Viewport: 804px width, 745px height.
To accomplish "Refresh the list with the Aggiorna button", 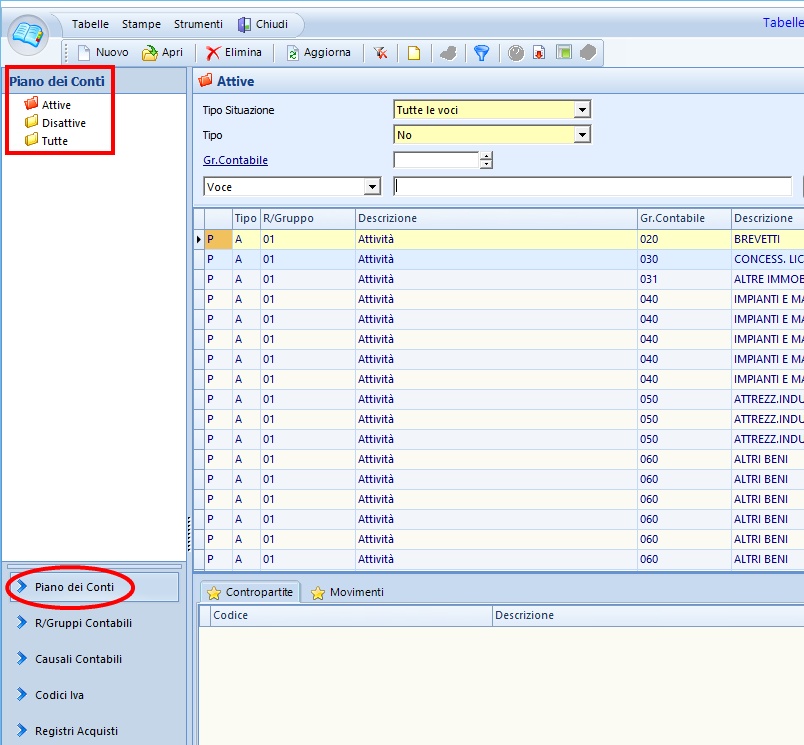I will (318, 52).
